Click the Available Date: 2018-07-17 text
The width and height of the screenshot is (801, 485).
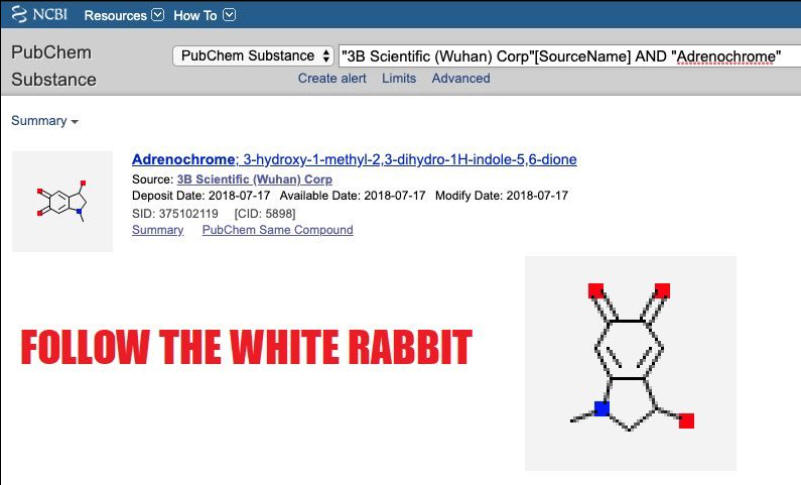[352, 196]
